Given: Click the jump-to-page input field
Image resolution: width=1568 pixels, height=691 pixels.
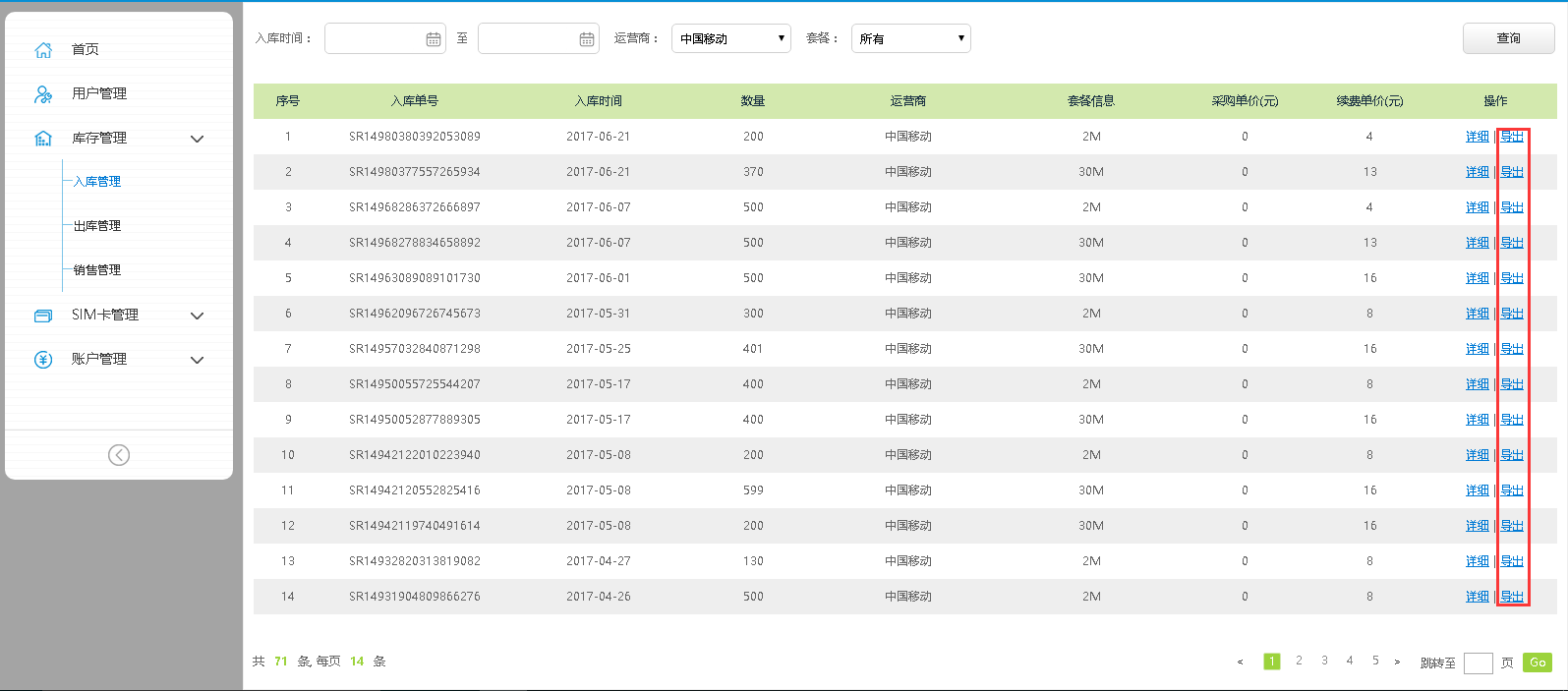Looking at the screenshot, I should point(1478,662).
